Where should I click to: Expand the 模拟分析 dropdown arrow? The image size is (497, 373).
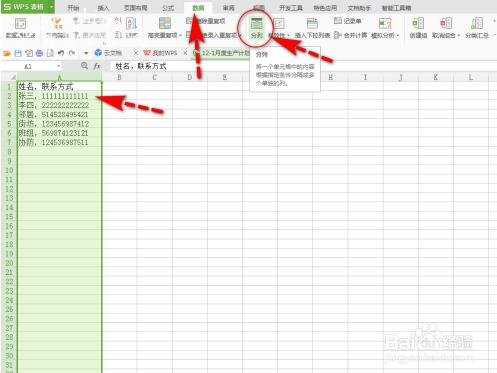pos(398,35)
